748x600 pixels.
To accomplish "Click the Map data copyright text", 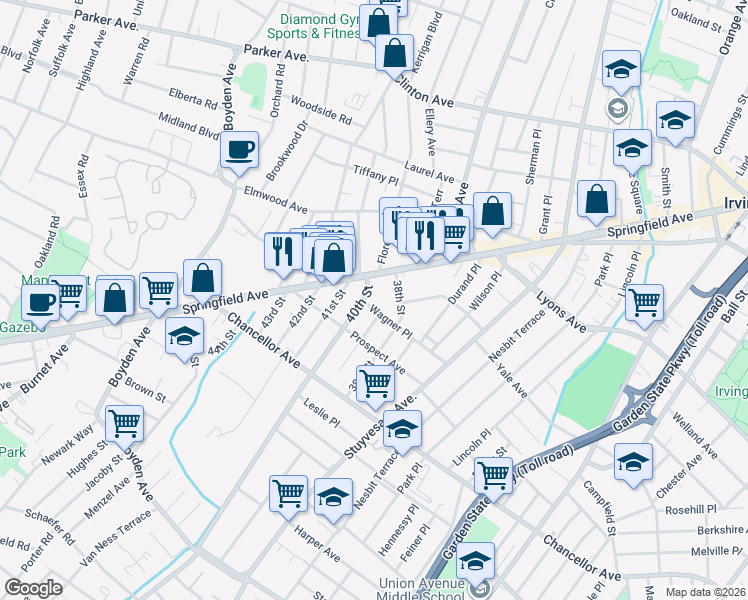I will point(710,592).
